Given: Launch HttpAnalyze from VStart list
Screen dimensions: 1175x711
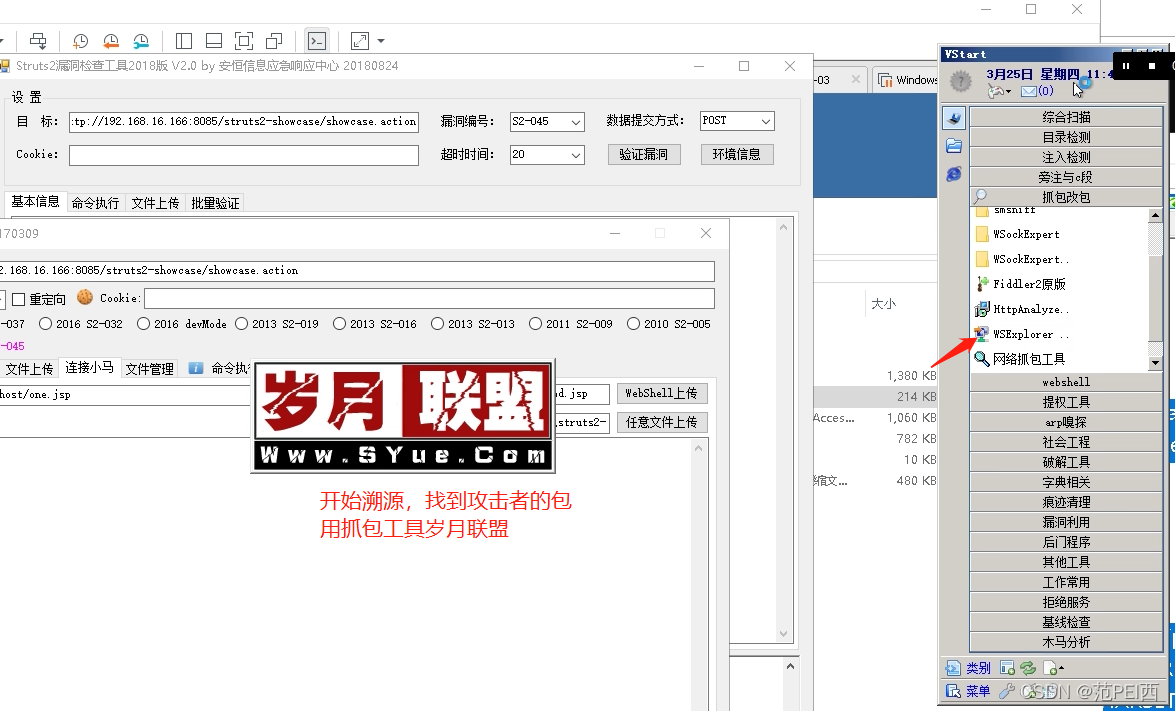Looking at the screenshot, I should coord(1020,309).
